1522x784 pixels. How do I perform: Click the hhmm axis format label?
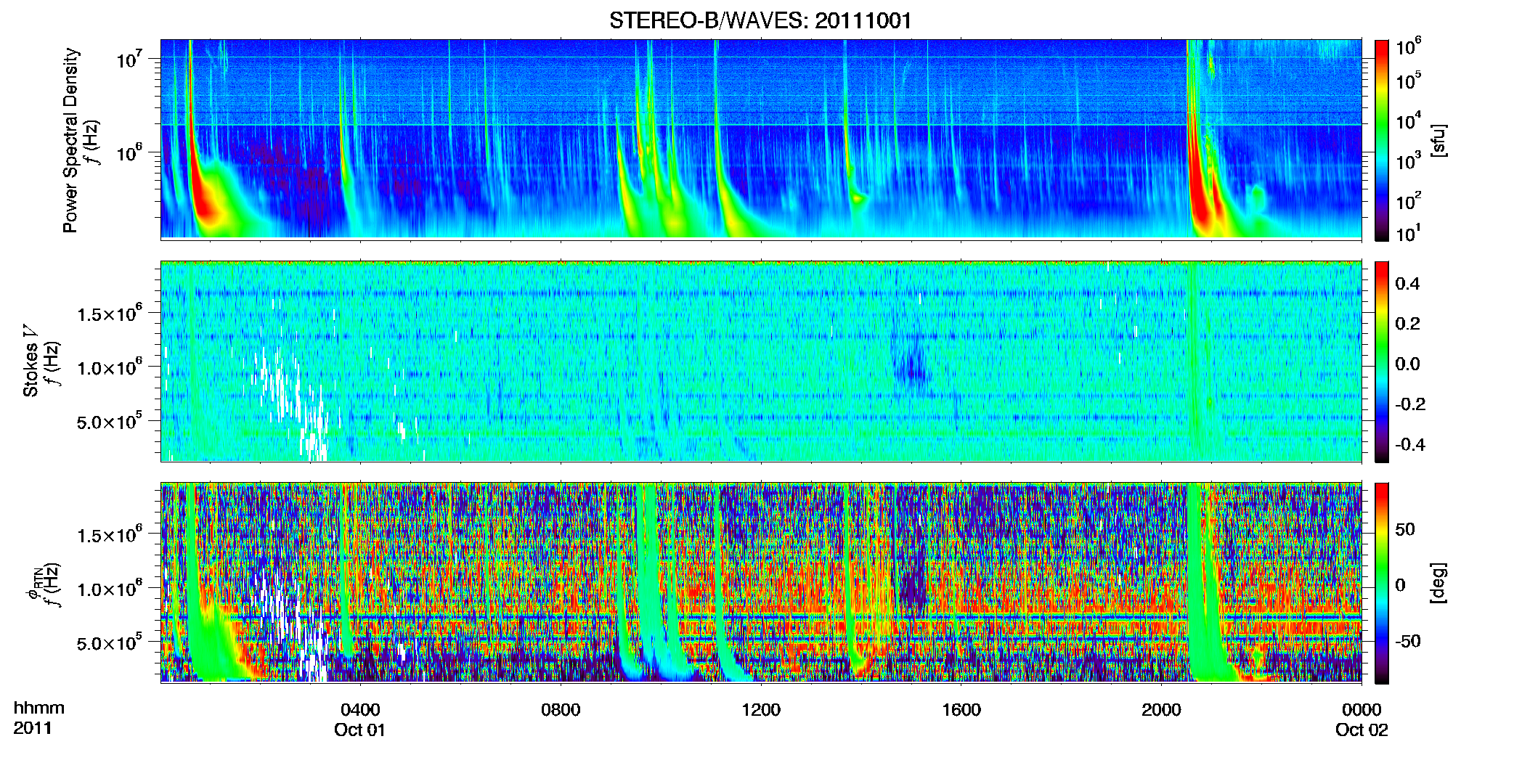pos(38,708)
